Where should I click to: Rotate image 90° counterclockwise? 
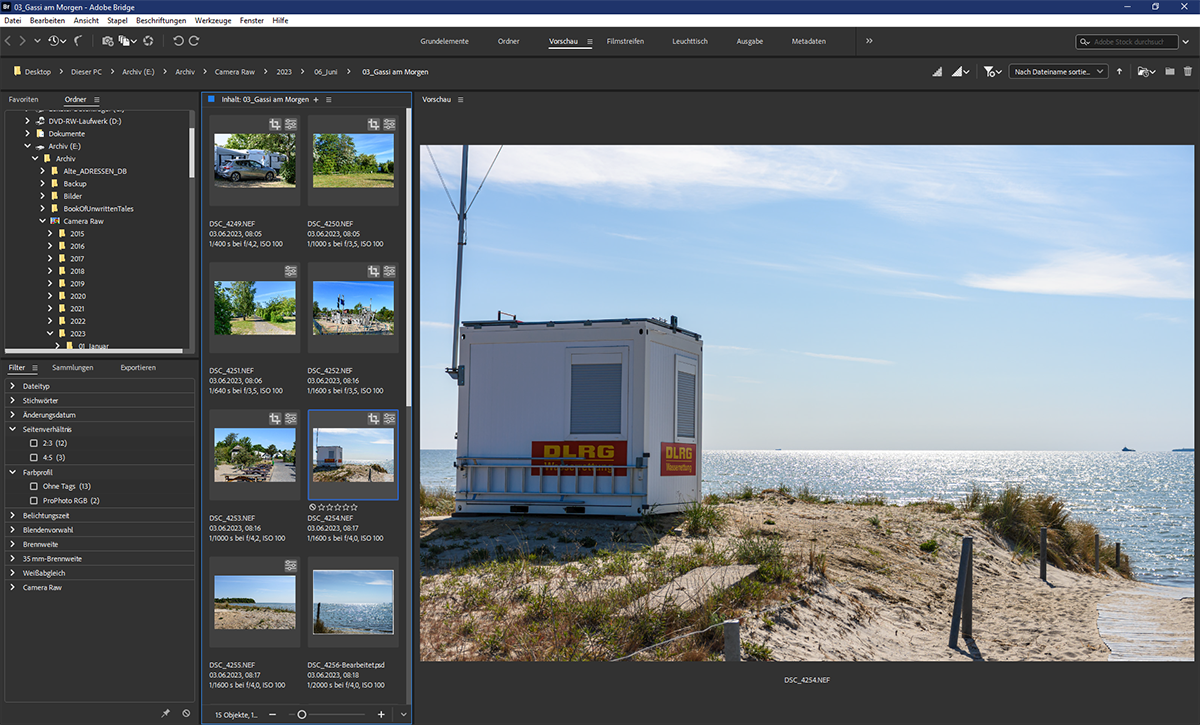[178, 41]
